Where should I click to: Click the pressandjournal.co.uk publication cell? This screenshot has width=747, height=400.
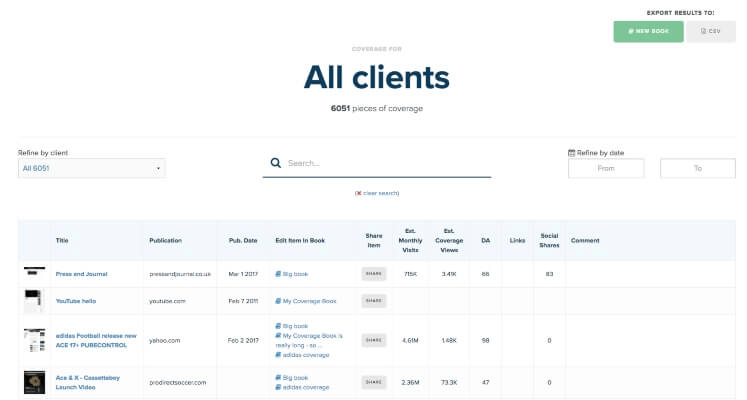180,274
